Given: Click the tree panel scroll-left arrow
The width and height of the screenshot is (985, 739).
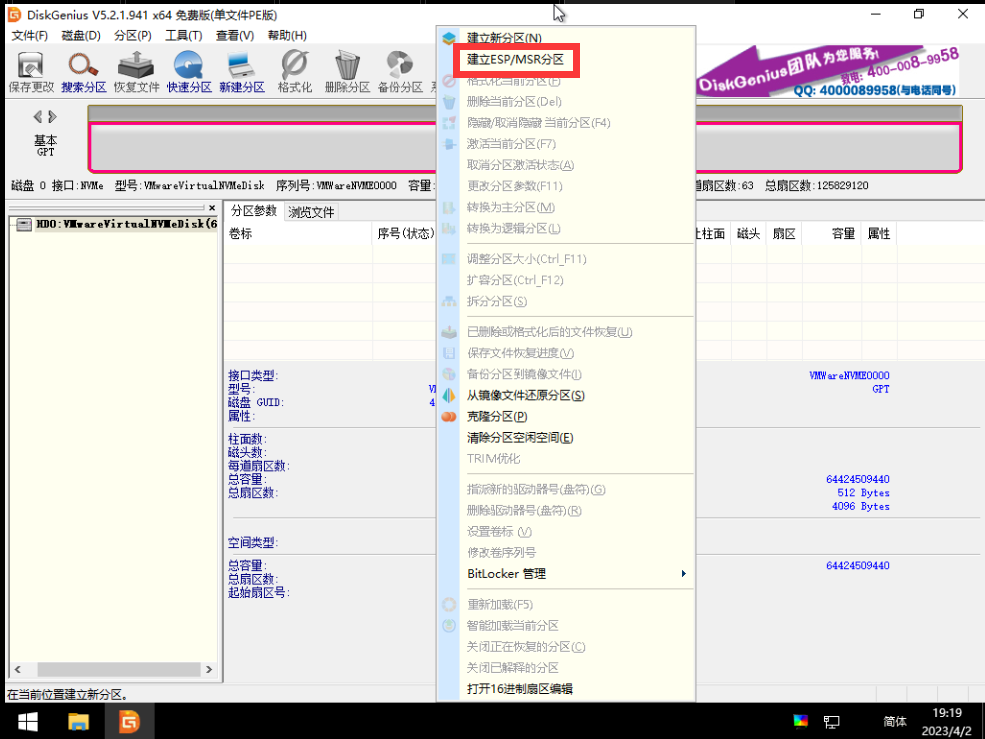Looking at the screenshot, I should coord(18,670).
